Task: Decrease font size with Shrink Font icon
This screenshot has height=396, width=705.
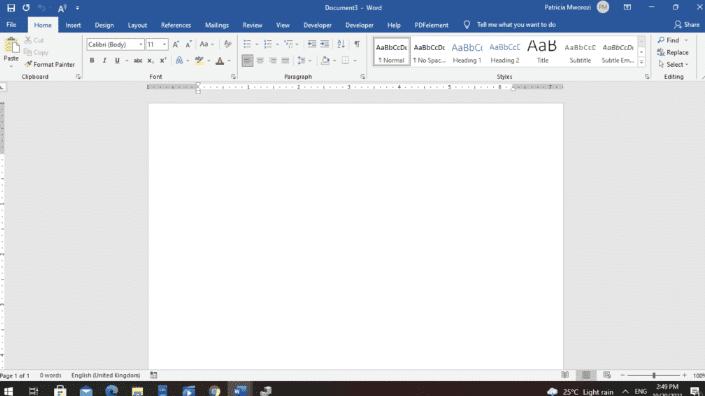Action: (x=189, y=44)
